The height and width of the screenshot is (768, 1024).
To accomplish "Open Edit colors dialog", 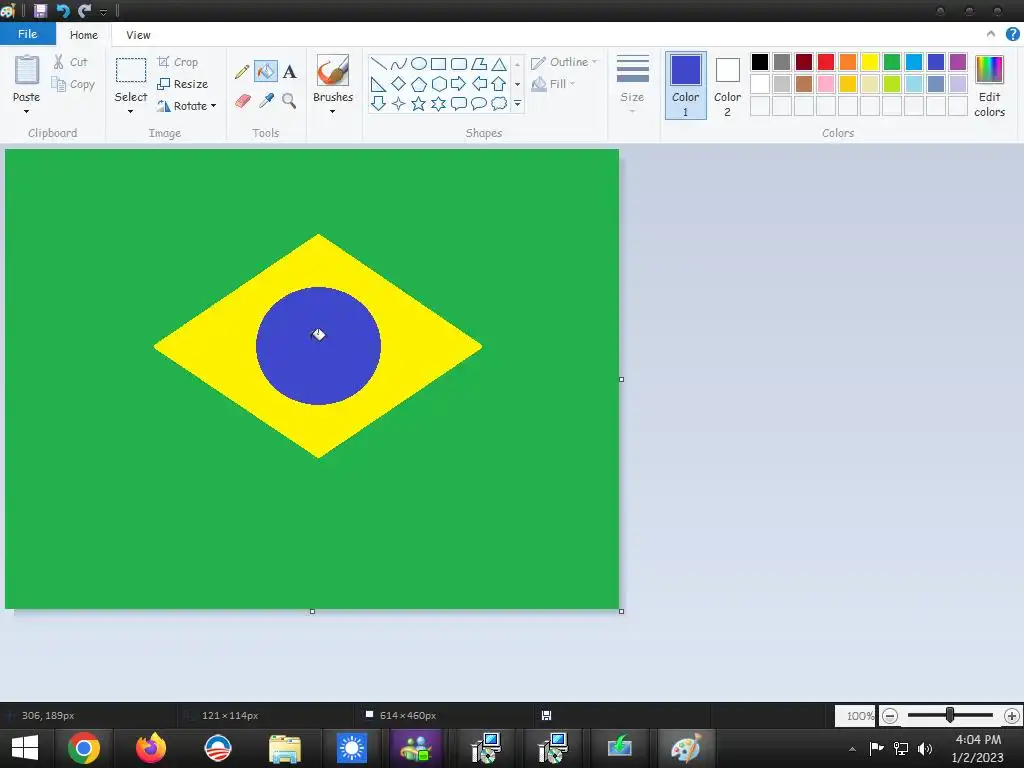I will coord(989,86).
